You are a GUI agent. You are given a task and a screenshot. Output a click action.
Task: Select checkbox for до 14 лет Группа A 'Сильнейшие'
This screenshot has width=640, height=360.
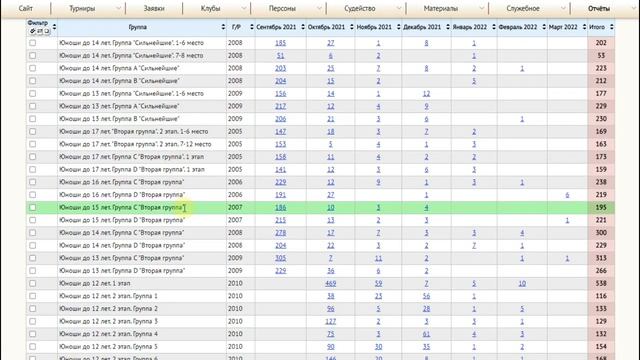click(x=33, y=68)
